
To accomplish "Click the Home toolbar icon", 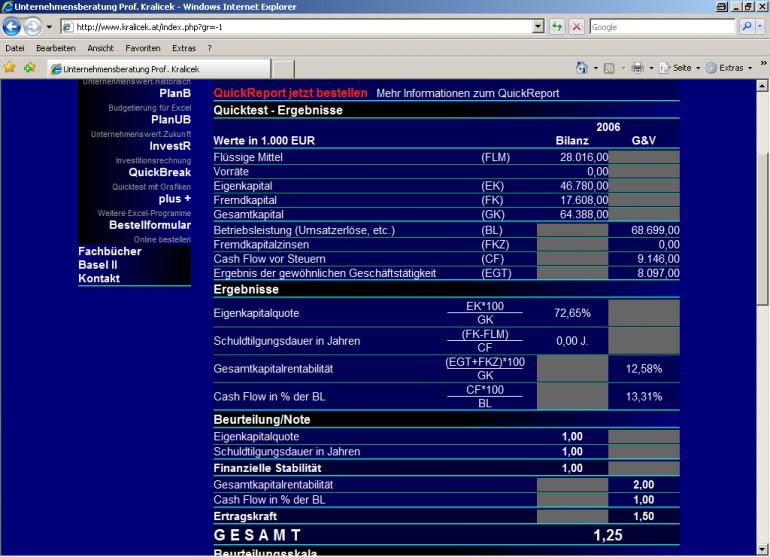I will point(581,68).
